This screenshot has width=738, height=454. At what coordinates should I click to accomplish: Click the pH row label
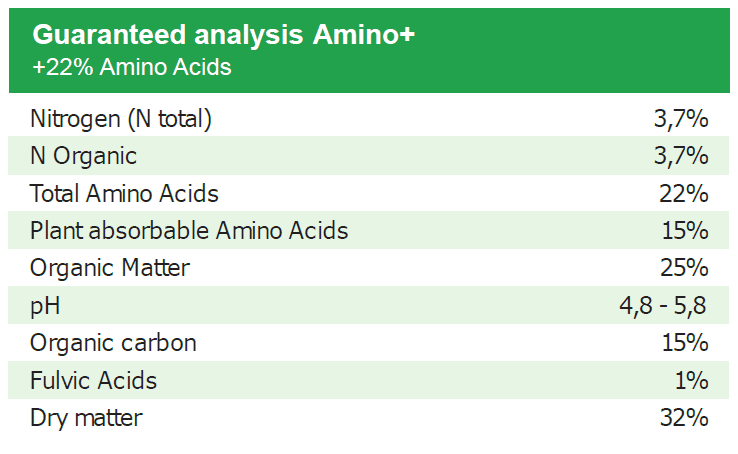click(45, 306)
